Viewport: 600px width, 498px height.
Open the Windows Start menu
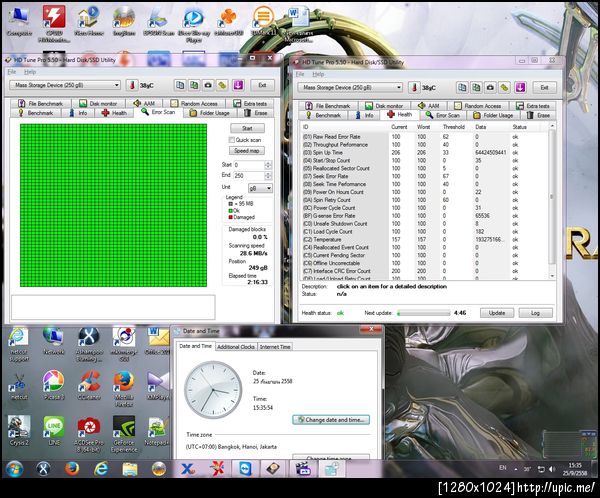[14, 469]
